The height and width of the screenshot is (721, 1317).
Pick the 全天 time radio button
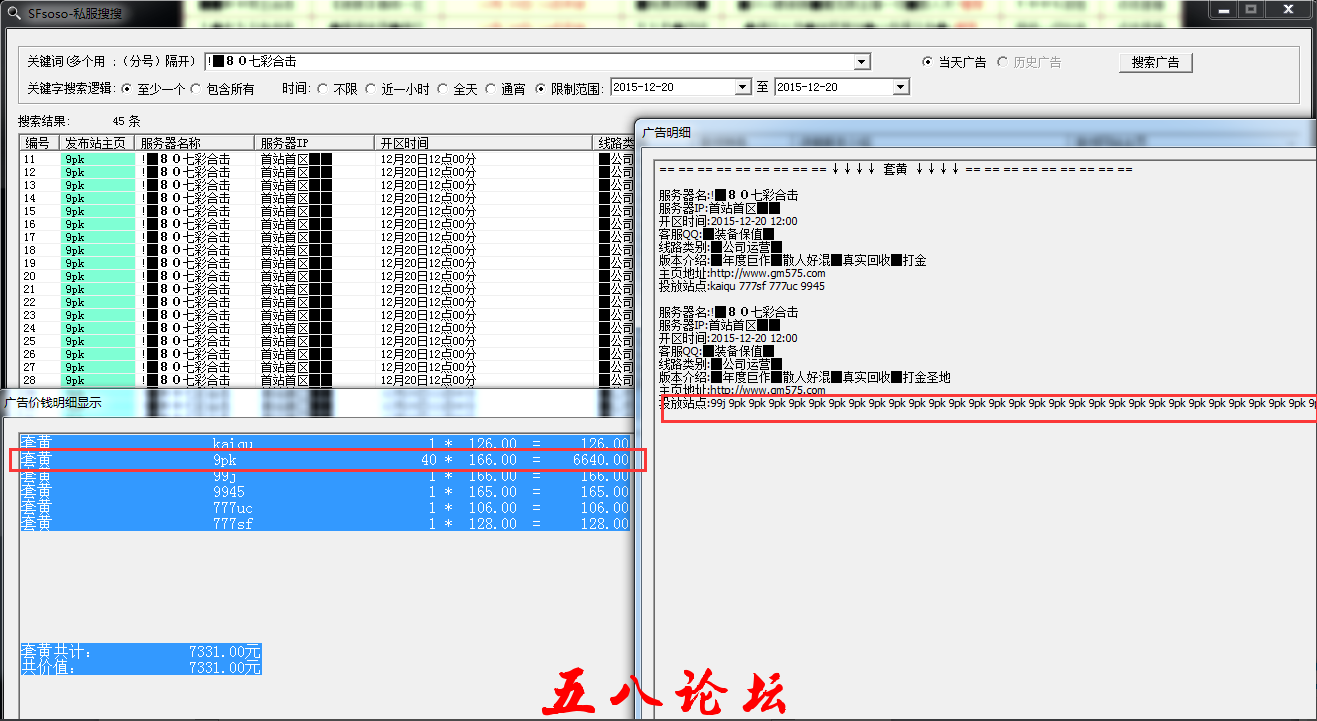[x=442, y=89]
